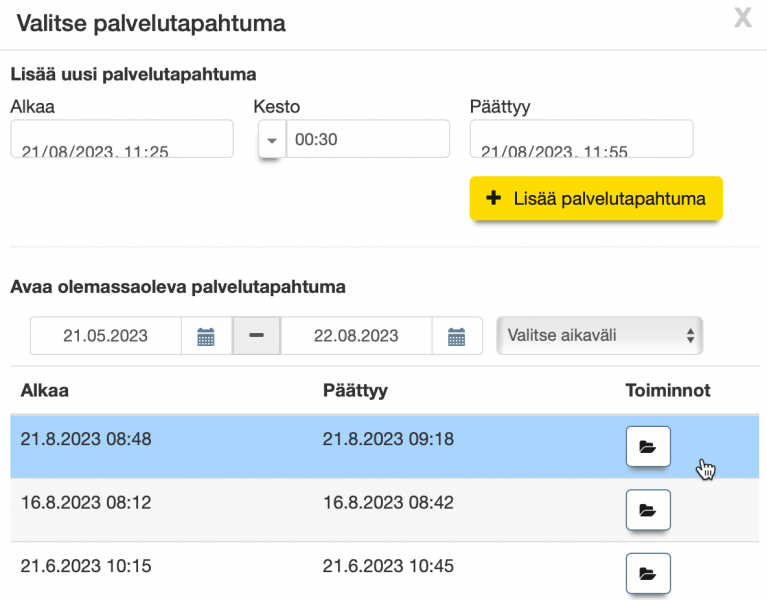
Task: Open the service event starting 16.8.2023 08:12
Action: [x=647, y=510]
